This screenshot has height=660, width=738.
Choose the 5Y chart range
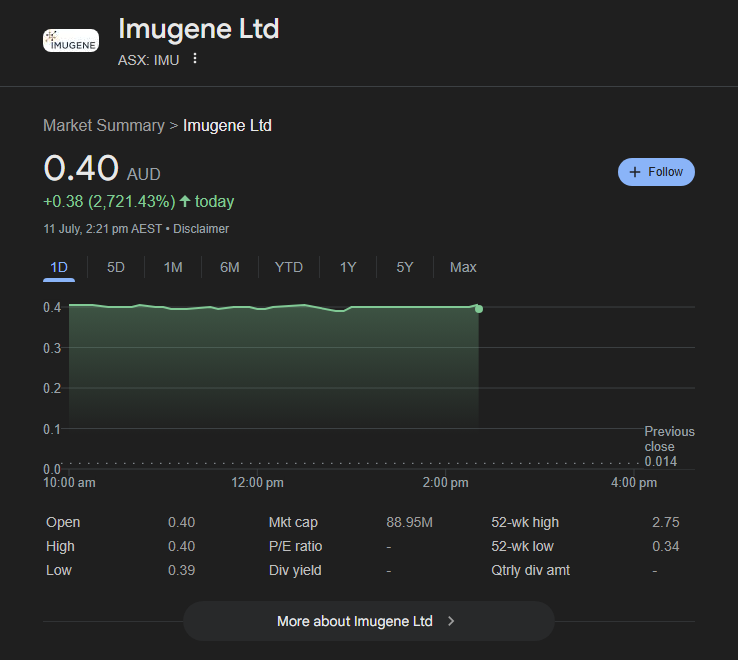(x=405, y=267)
